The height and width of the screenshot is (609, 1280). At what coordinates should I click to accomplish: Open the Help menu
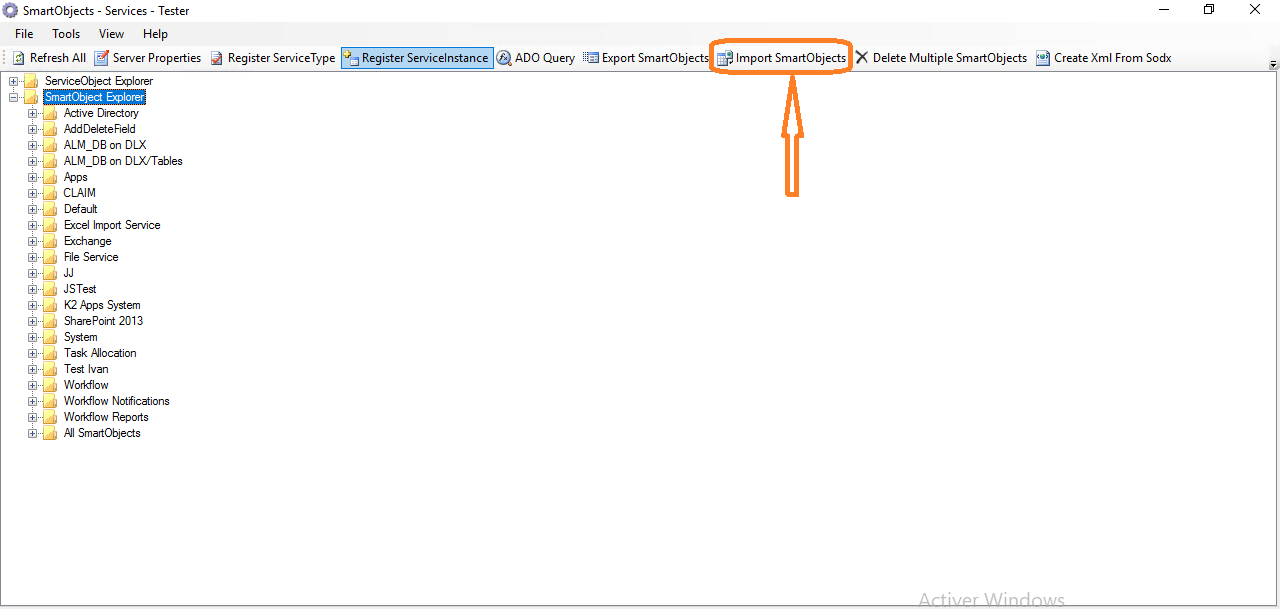[155, 34]
